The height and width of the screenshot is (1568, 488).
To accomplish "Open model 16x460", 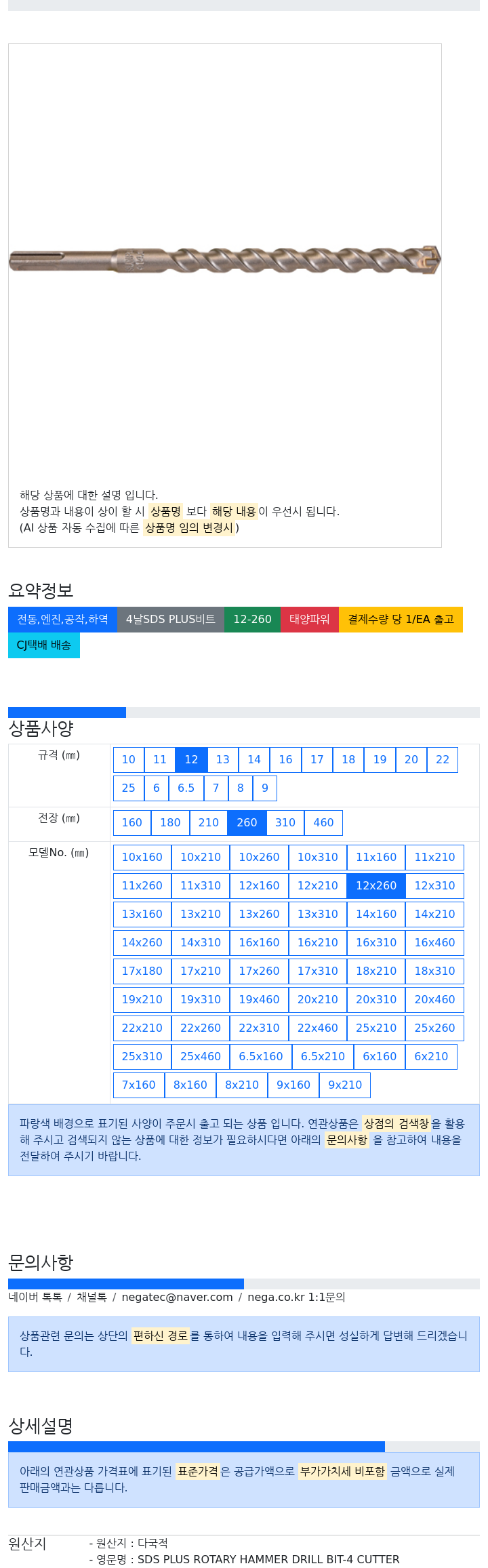I will (x=435, y=942).
